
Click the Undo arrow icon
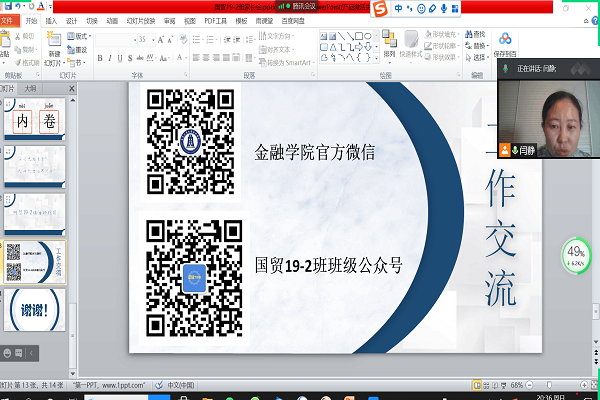[x=18, y=6]
